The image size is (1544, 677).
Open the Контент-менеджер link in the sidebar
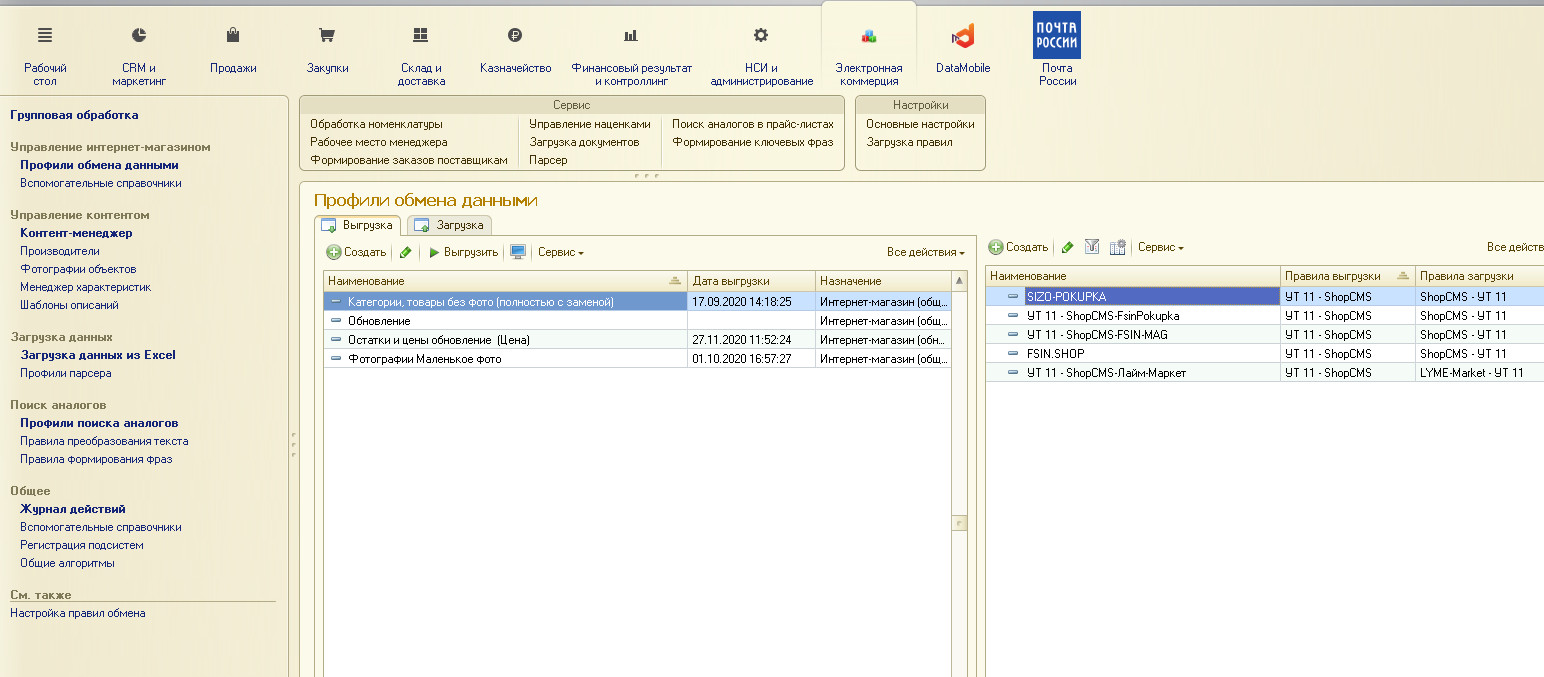pyautogui.click(x=76, y=233)
